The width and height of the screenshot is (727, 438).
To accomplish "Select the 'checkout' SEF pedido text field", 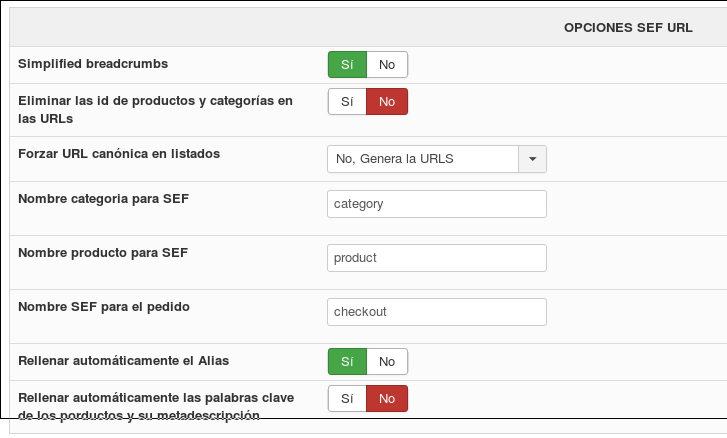I will (436, 312).
